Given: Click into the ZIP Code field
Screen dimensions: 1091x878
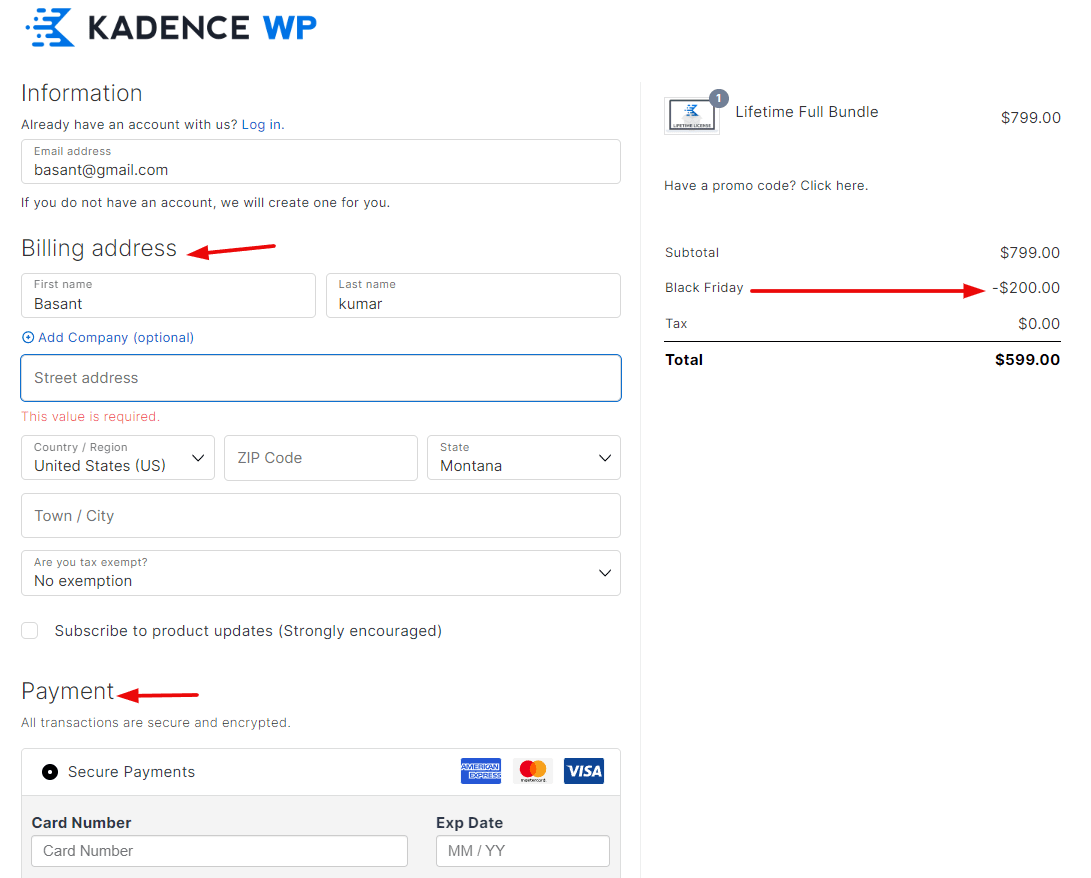Looking at the screenshot, I should (320, 458).
